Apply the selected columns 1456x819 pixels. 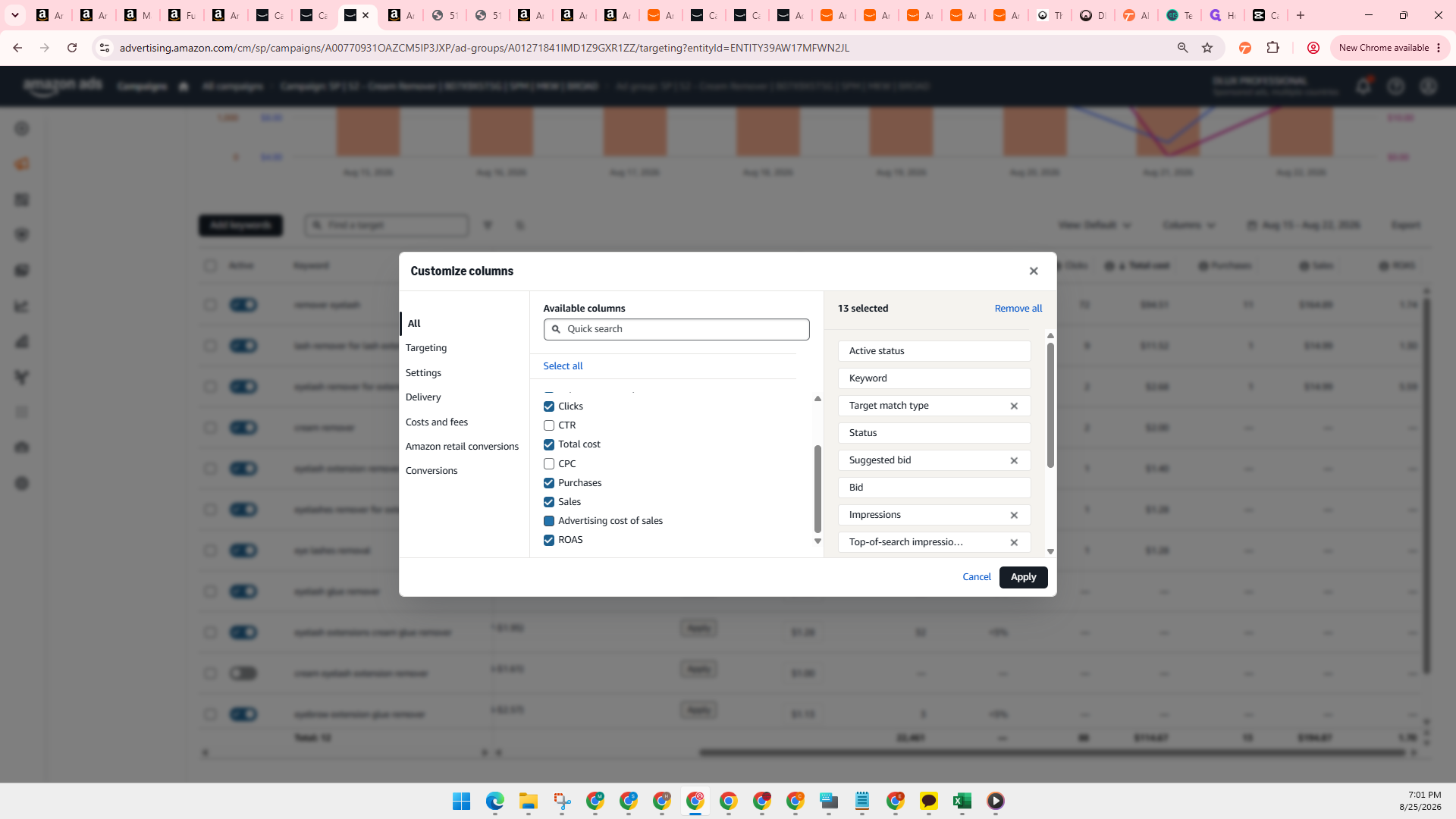tap(1023, 577)
